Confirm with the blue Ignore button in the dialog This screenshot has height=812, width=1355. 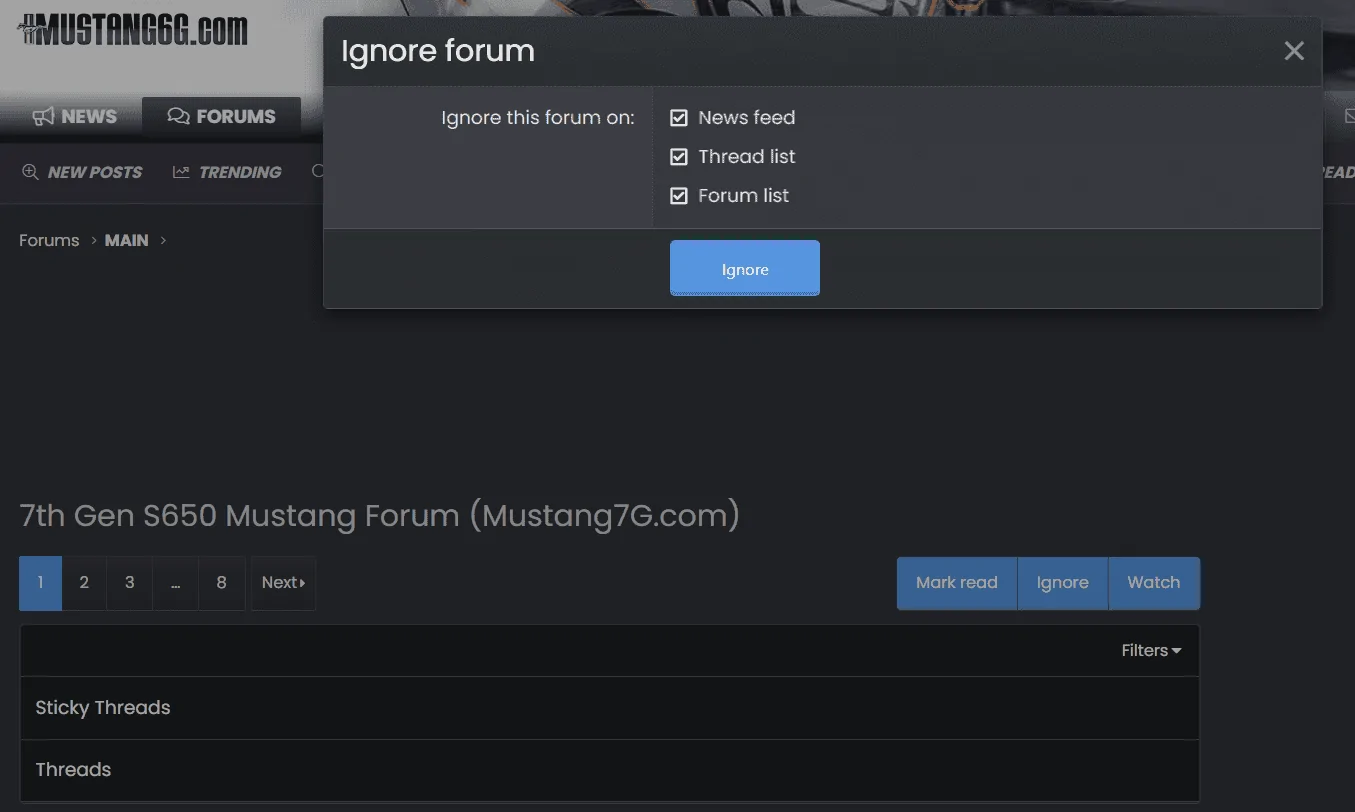(x=745, y=268)
